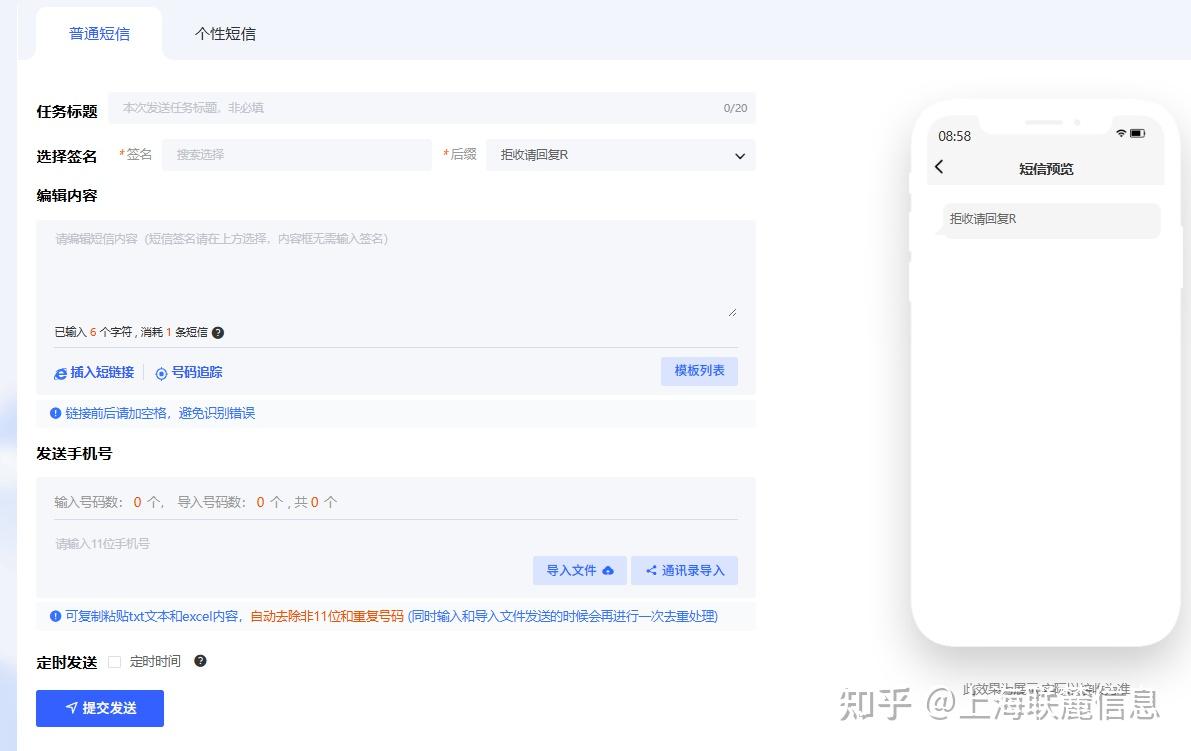This screenshot has height=751, width=1191.
Task: Click the dropdown arrow of 后缀 selector
Action: (740, 156)
